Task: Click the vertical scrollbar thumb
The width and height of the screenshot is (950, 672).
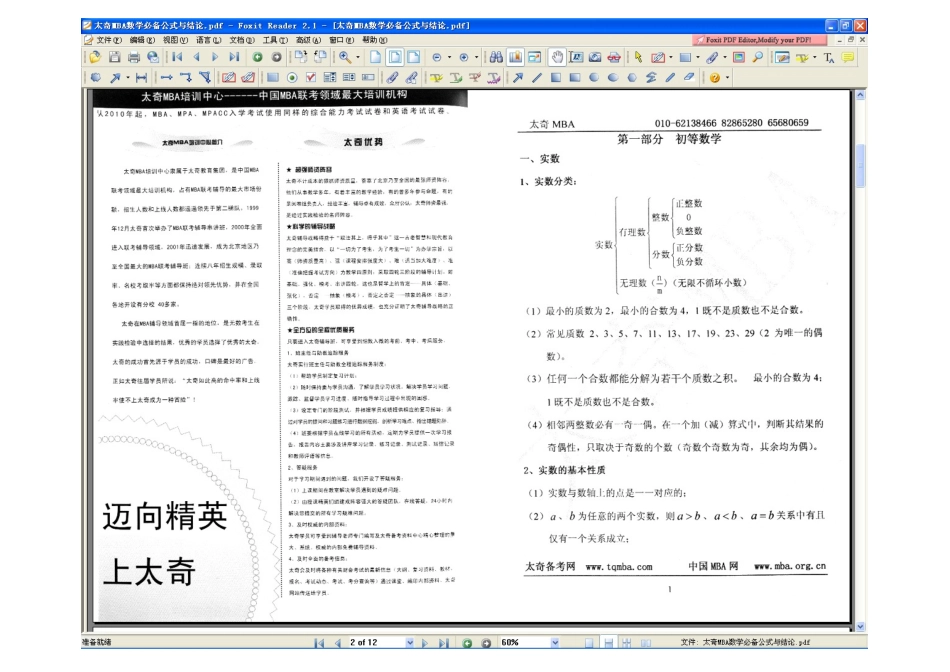Action: coord(860,165)
